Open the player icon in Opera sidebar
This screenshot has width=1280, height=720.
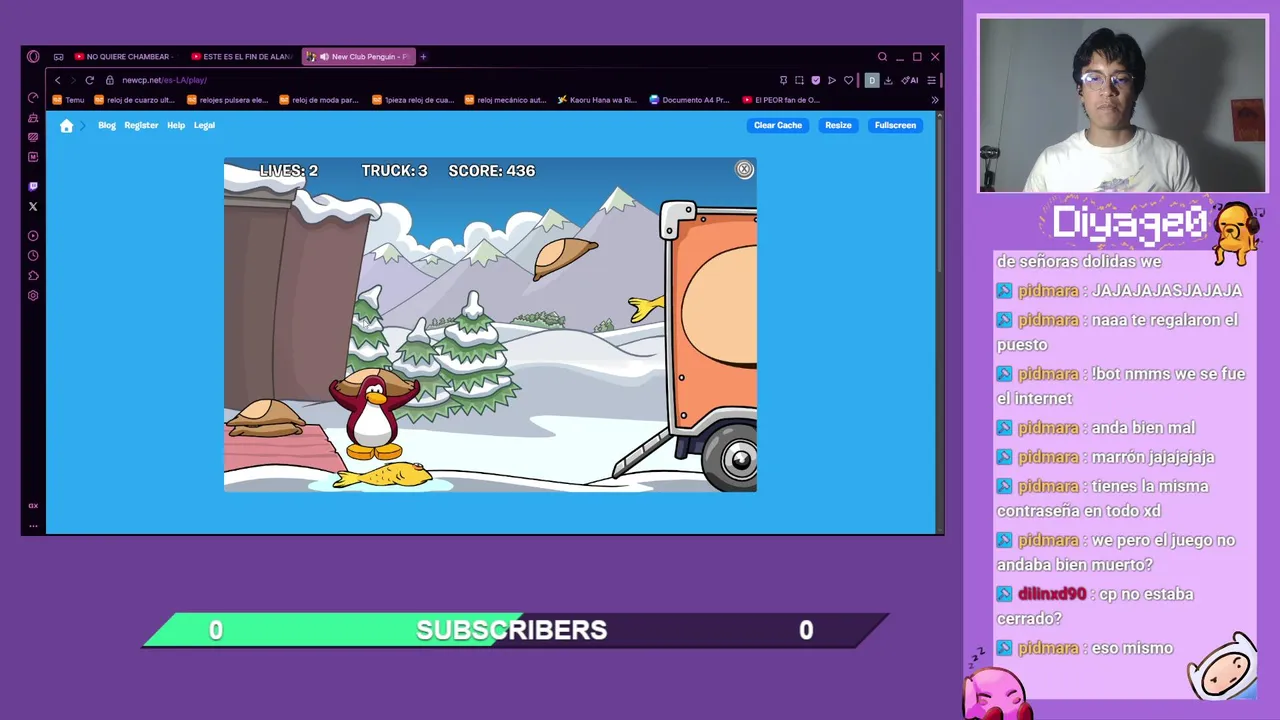(33, 236)
